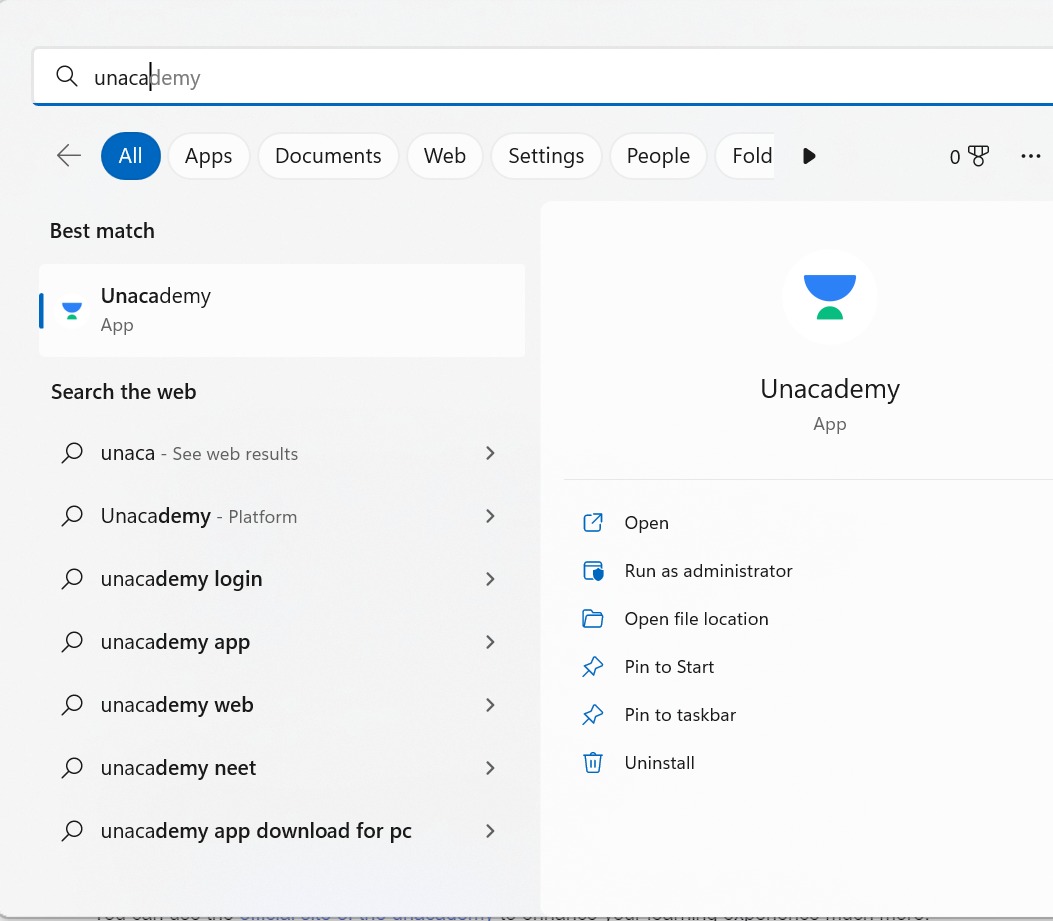Click the back arrow near the filters
The image size is (1053, 921).
pyautogui.click(x=68, y=156)
